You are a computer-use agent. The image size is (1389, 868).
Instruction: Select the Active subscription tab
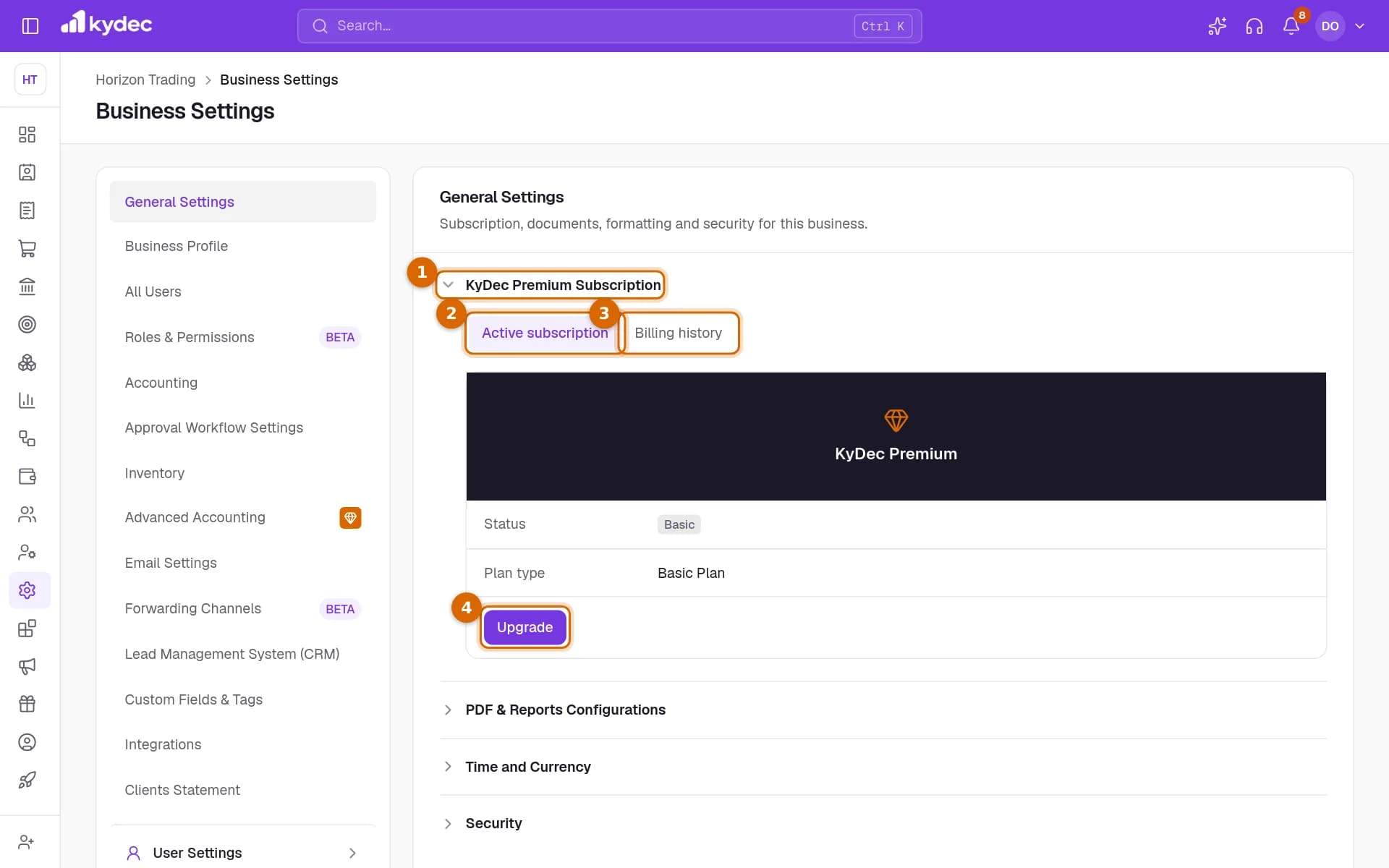click(x=545, y=333)
